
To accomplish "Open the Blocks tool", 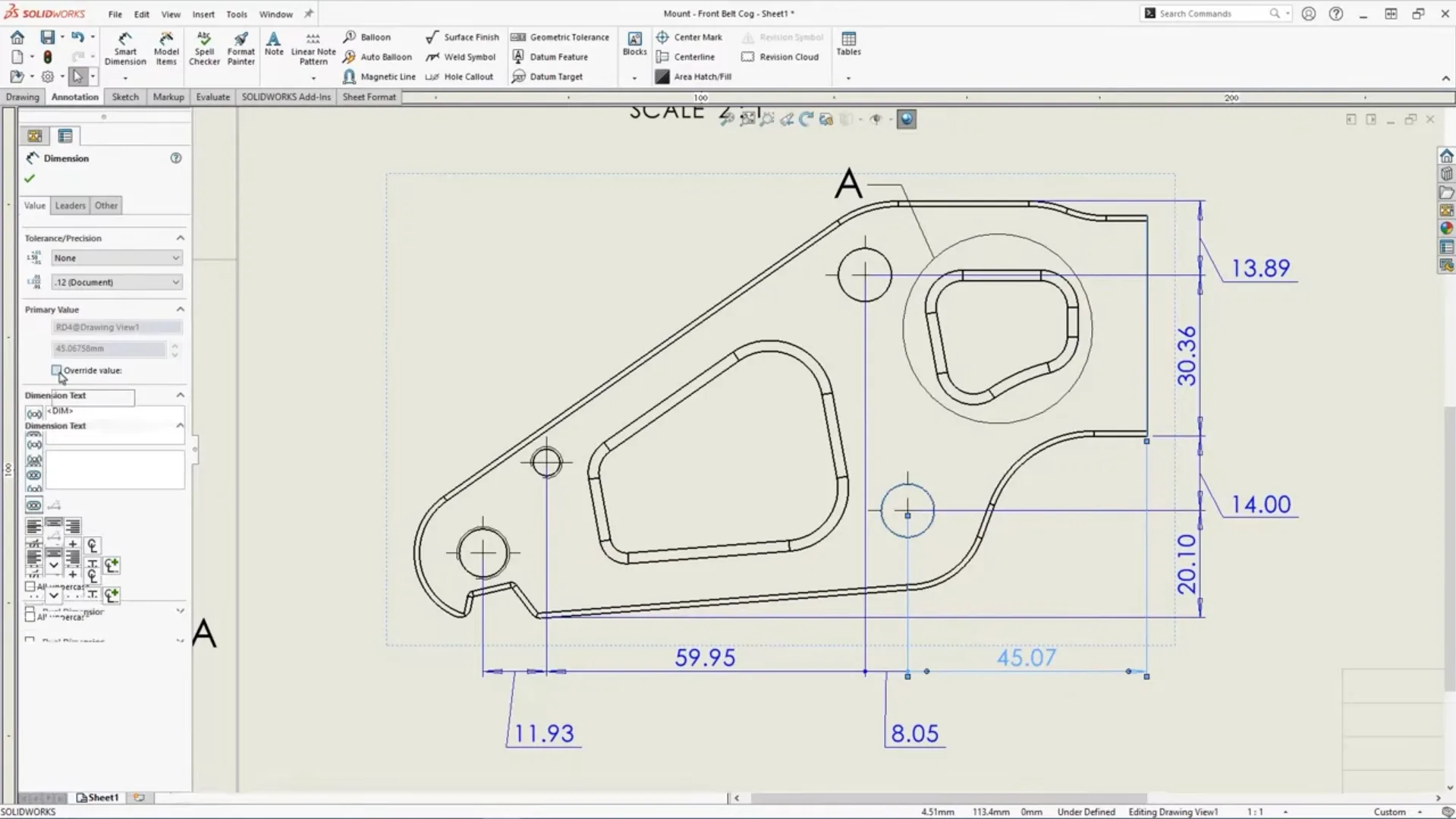I will (x=634, y=44).
